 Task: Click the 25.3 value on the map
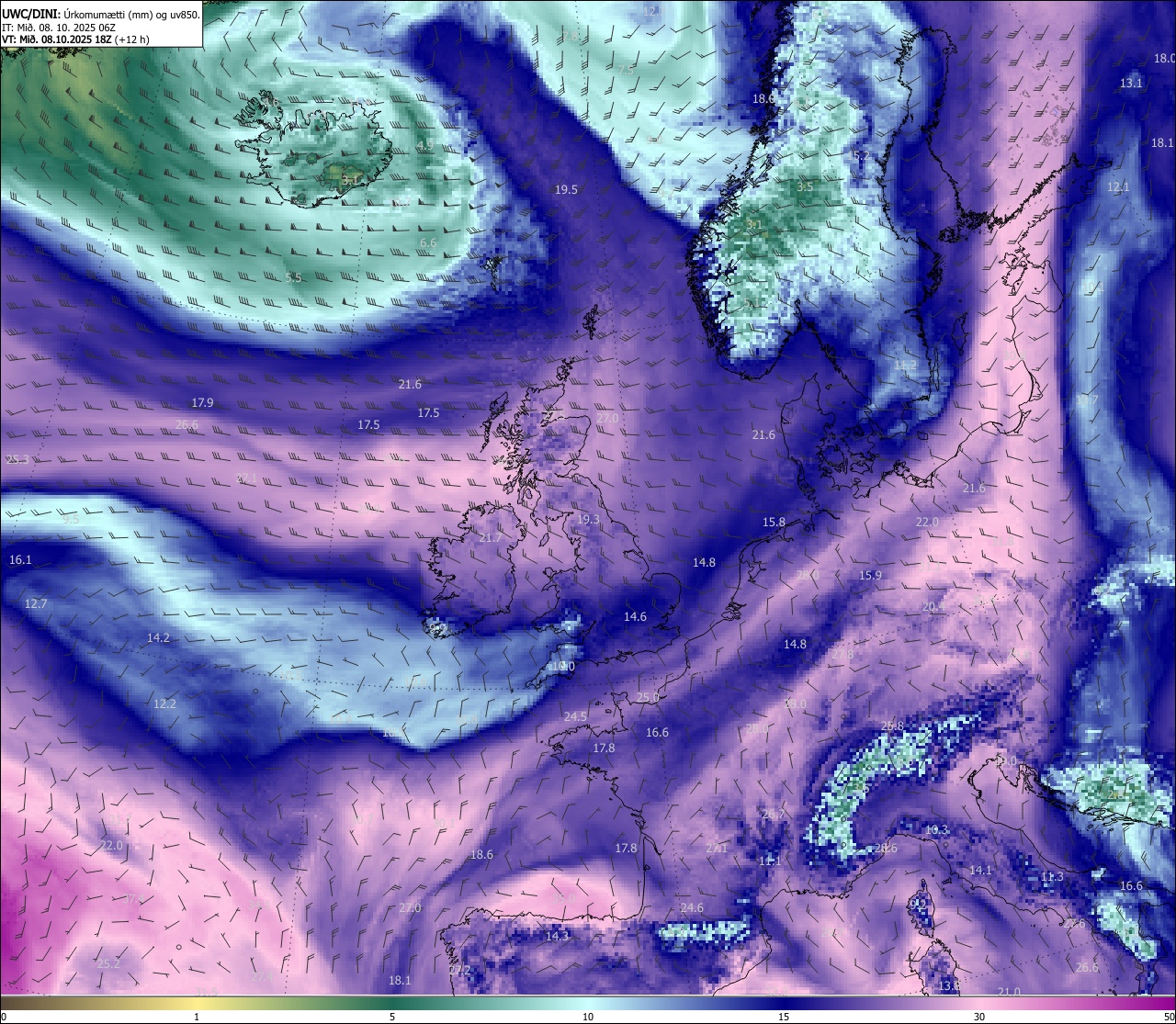(17, 460)
